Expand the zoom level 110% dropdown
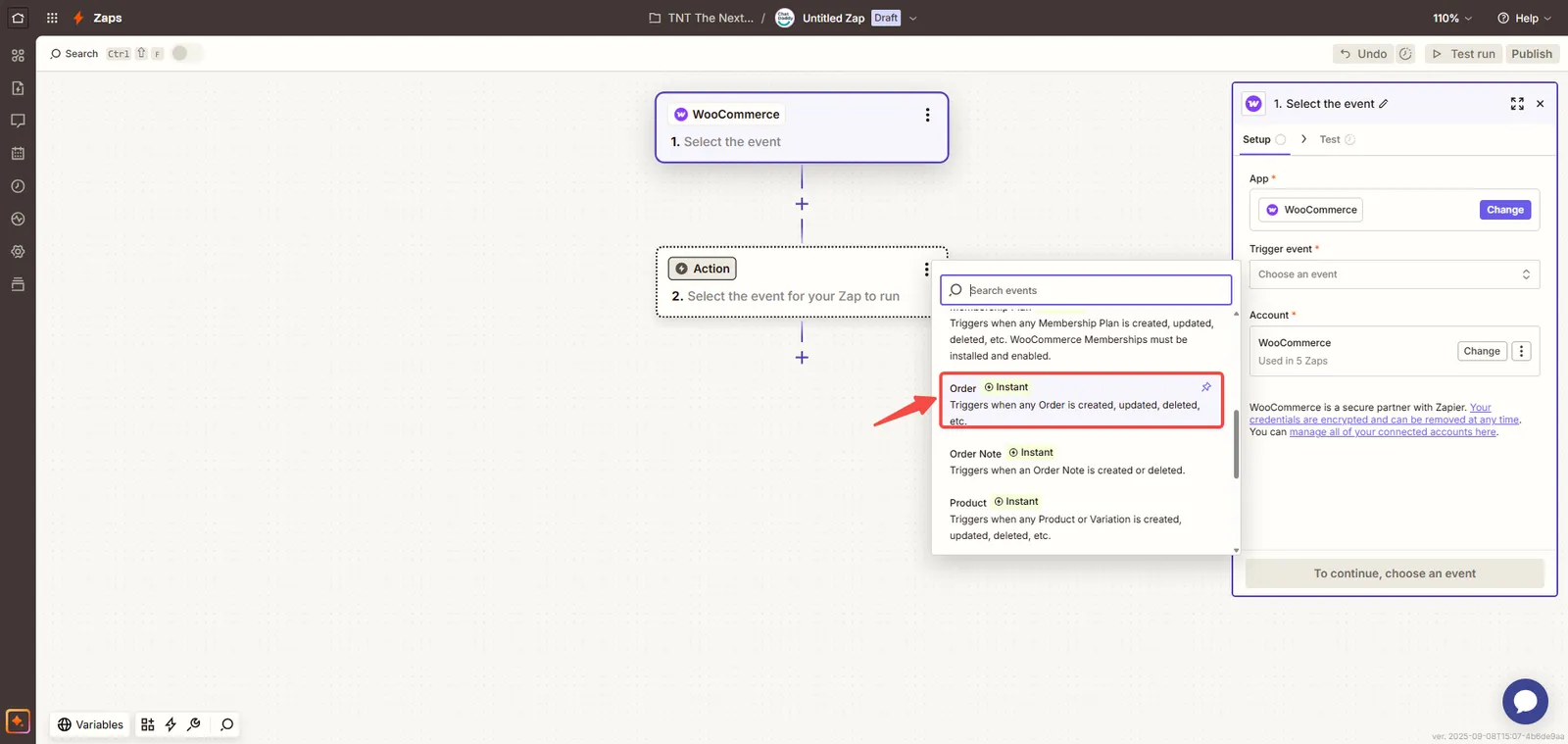The image size is (1568, 744). click(1452, 18)
